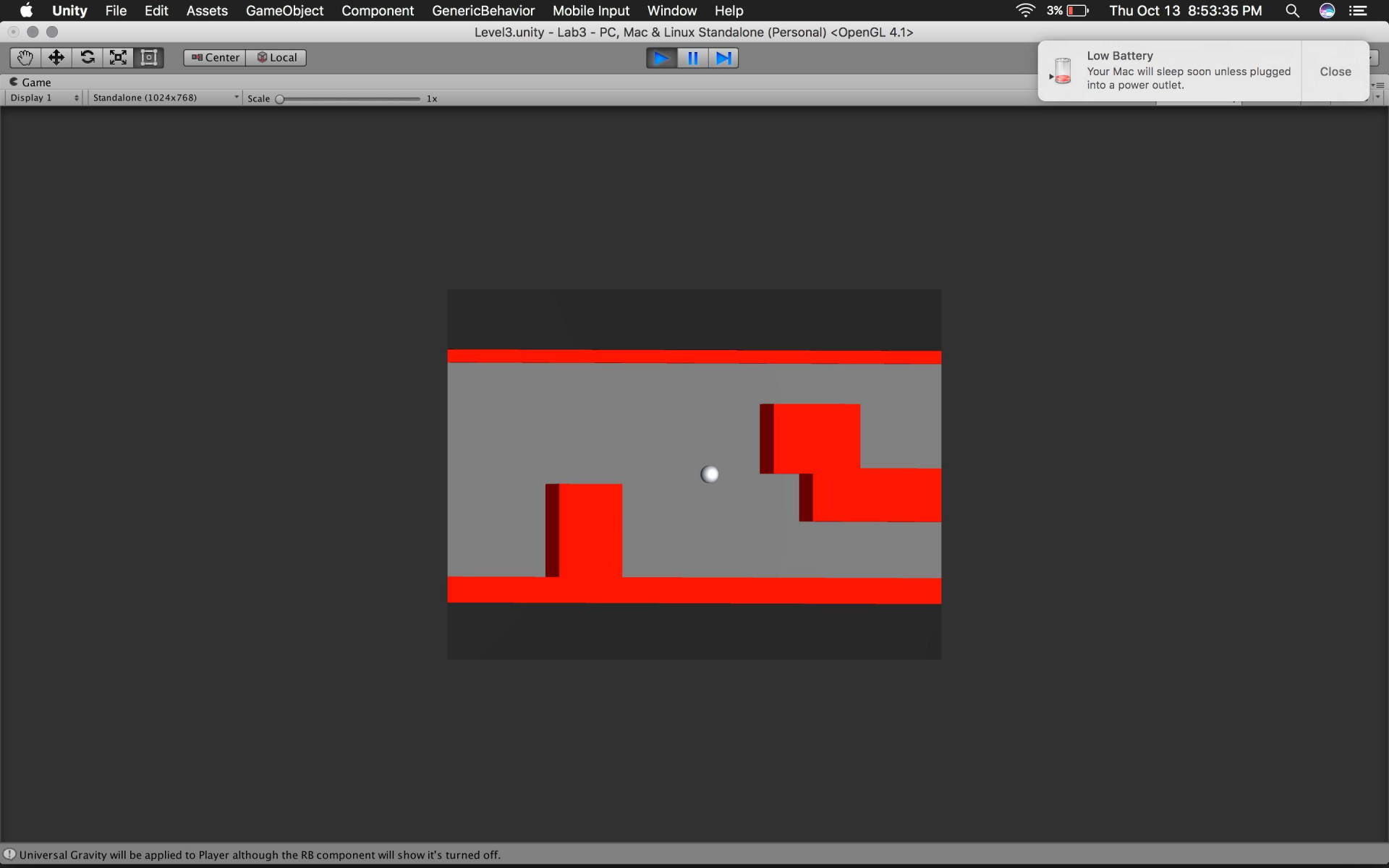Image resolution: width=1389 pixels, height=868 pixels.
Task: Open the clock showing Thu Oct 13
Action: pos(1186,11)
